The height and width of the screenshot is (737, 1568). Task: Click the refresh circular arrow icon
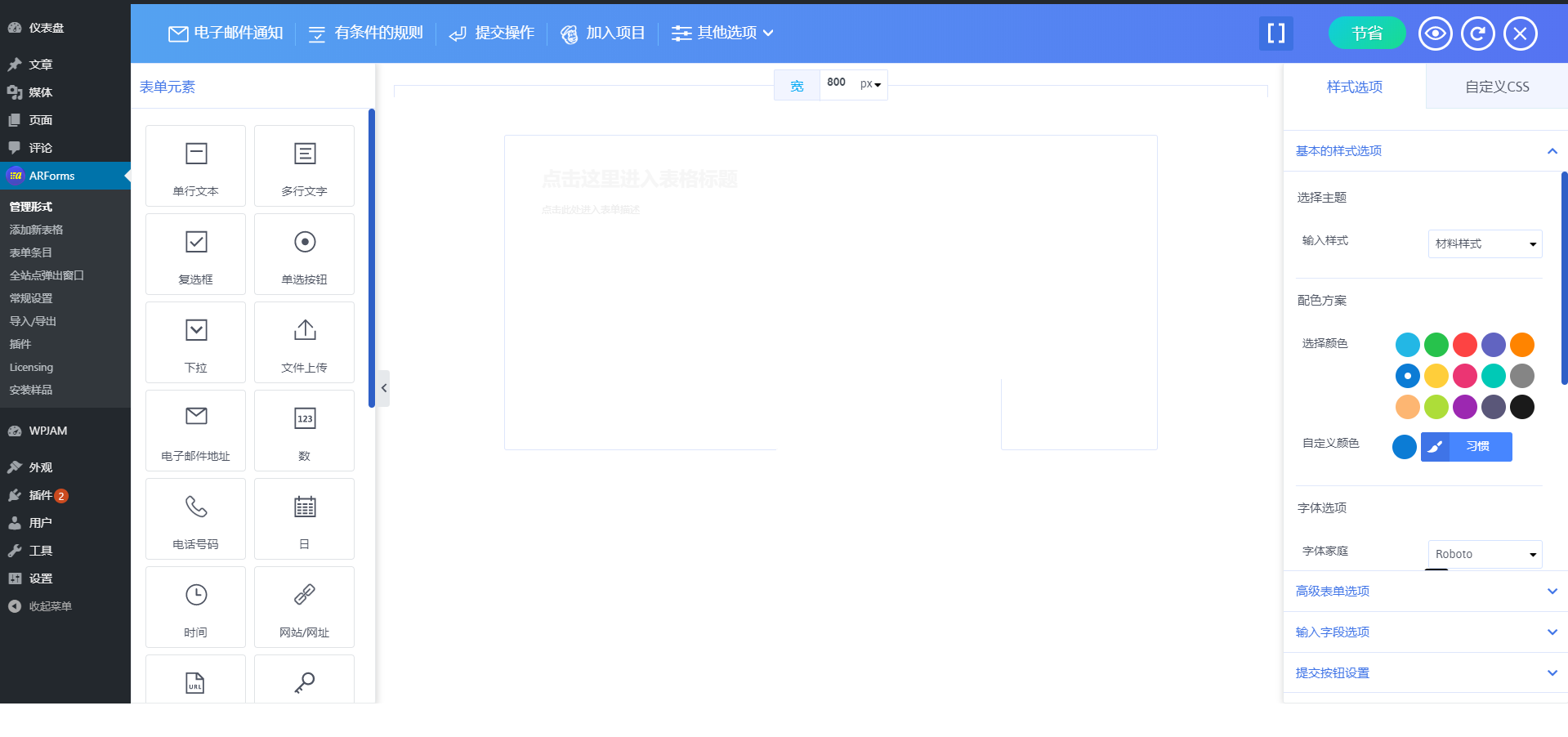pyautogui.click(x=1477, y=33)
